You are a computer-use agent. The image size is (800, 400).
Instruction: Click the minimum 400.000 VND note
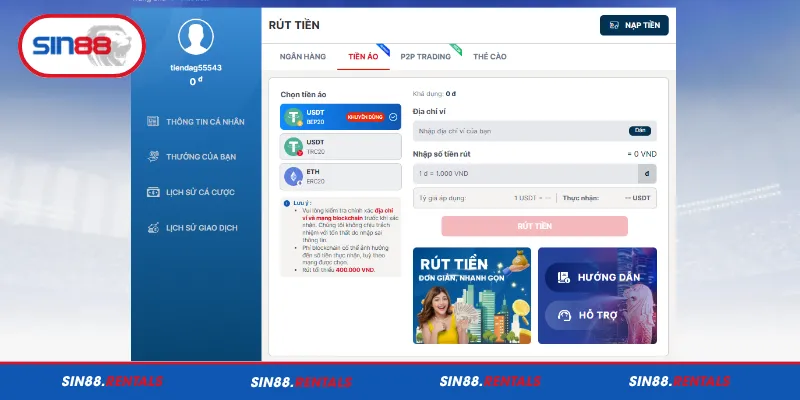[338, 270]
